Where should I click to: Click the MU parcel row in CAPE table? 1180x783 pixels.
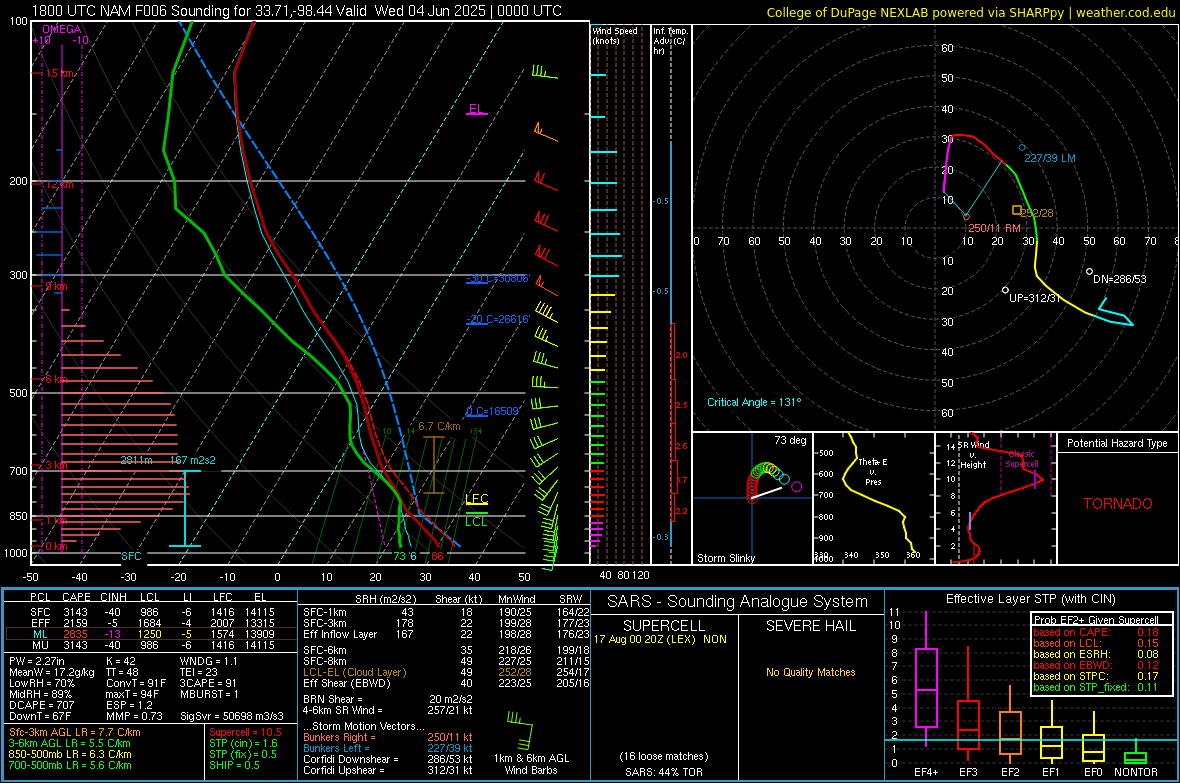[151, 645]
